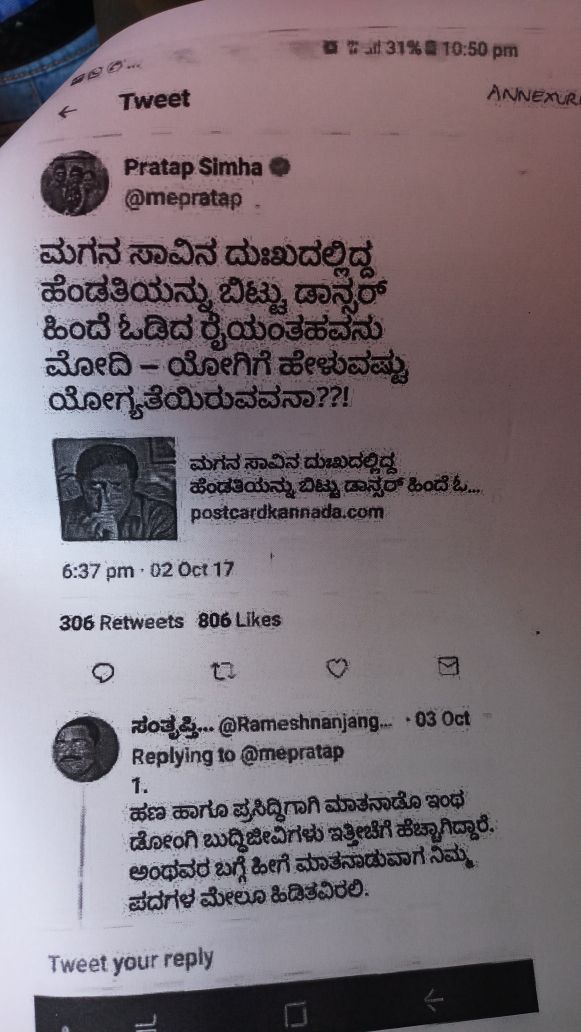Screen dimensions: 581x1032
Task: View the 306 Retweets list
Action: coord(121,621)
